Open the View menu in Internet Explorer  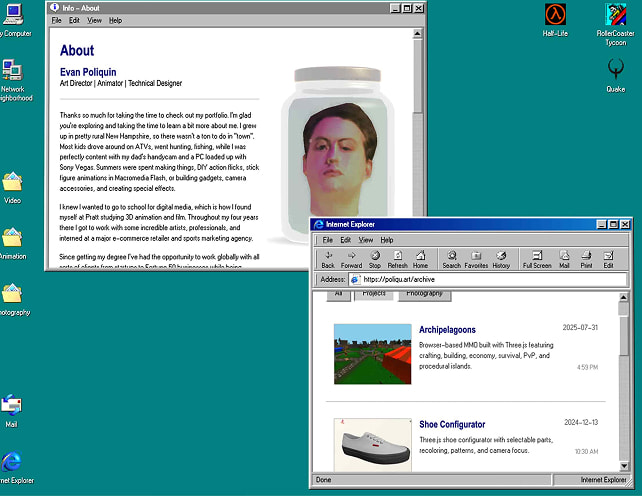click(x=366, y=240)
